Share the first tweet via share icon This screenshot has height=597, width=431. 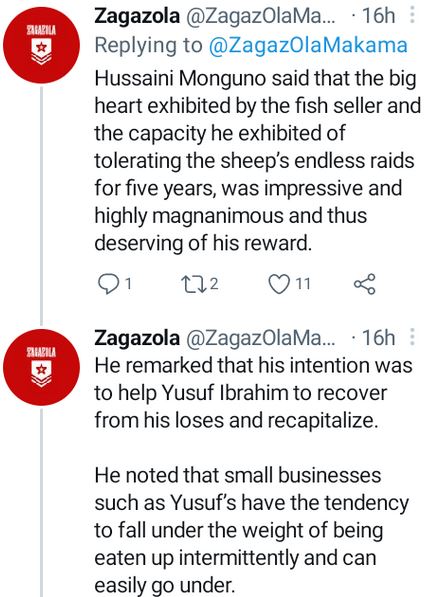[x=365, y=284]
